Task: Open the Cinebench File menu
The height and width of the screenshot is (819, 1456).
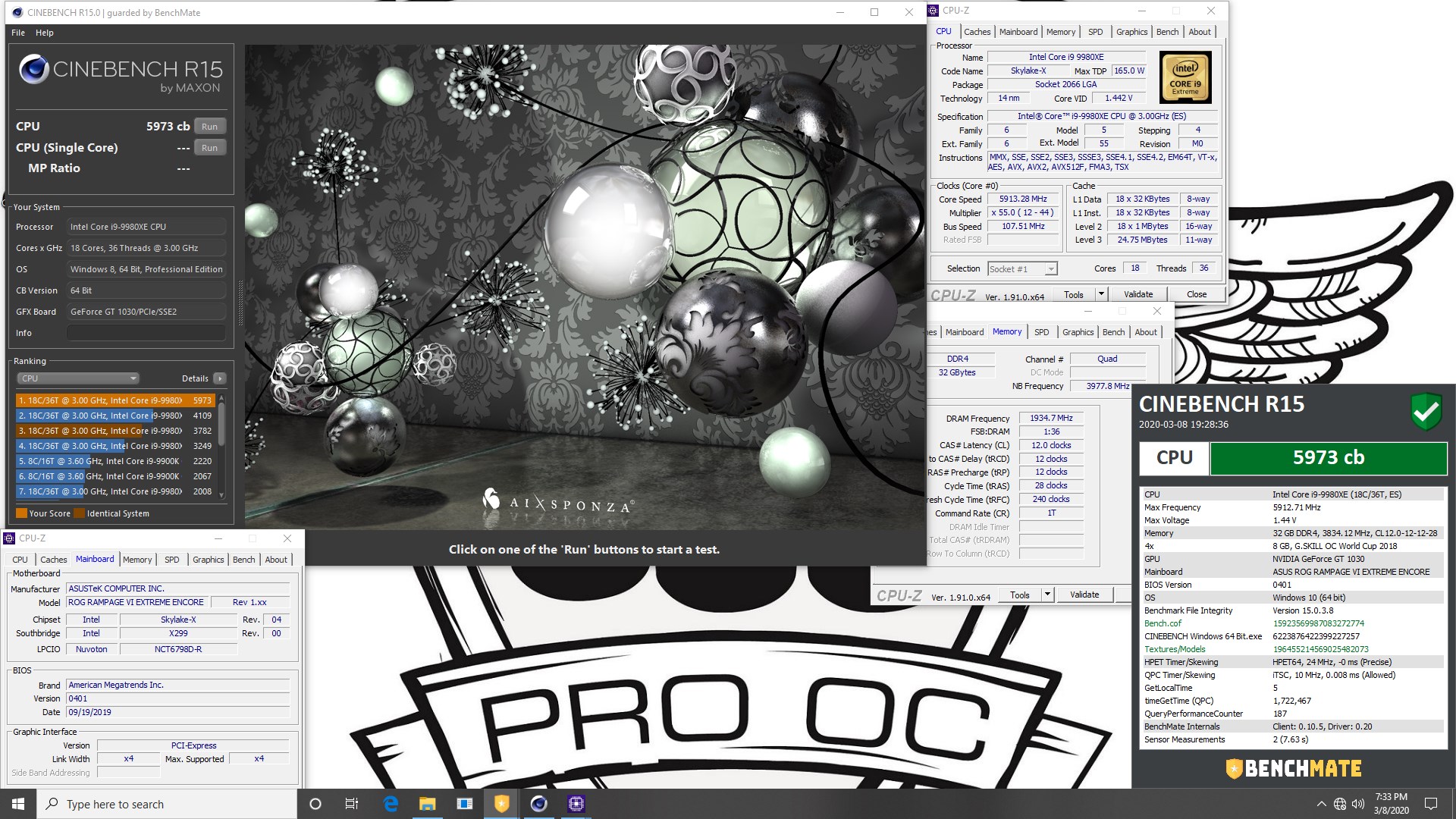Action: point(18,33)
